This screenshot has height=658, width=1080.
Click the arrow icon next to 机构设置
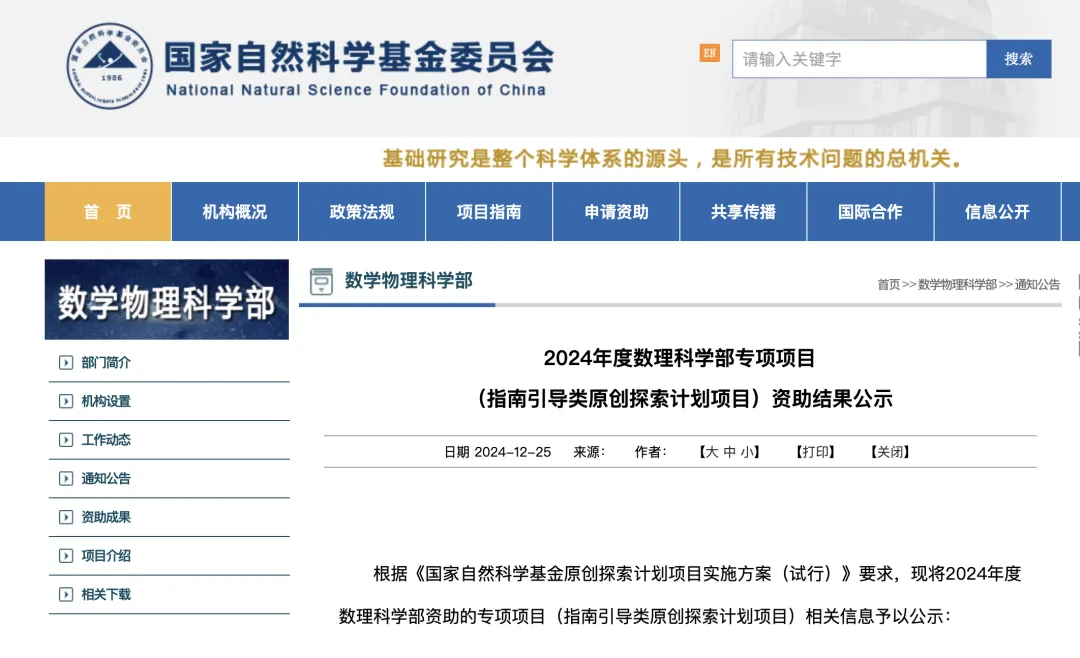66,401
